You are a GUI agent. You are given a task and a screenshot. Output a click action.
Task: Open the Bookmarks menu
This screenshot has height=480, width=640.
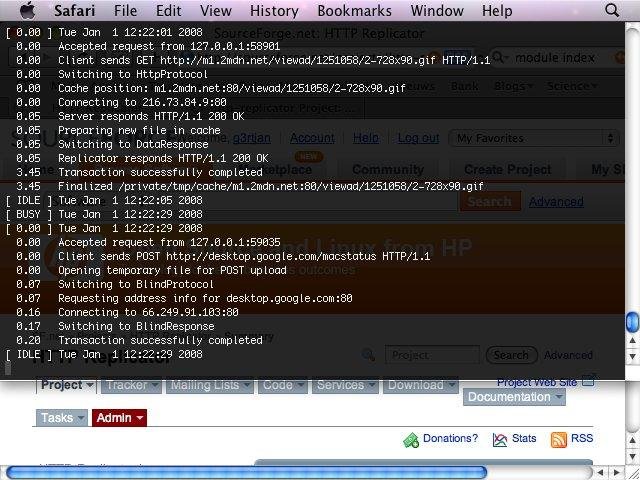click(354, 11)
